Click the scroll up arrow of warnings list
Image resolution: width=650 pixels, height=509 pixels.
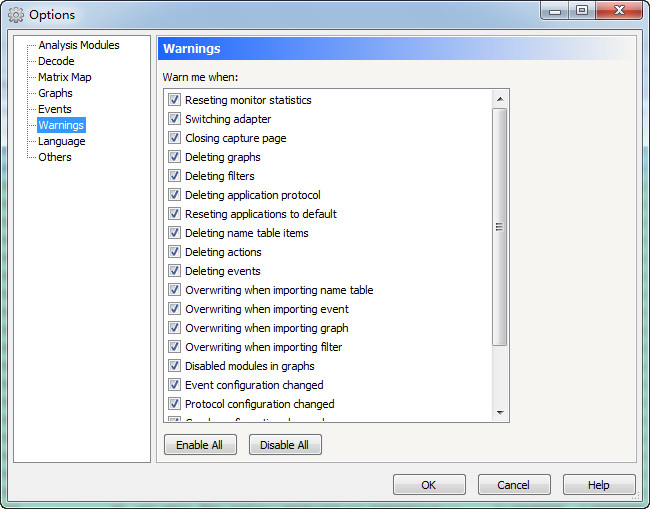tap(499, 99)
